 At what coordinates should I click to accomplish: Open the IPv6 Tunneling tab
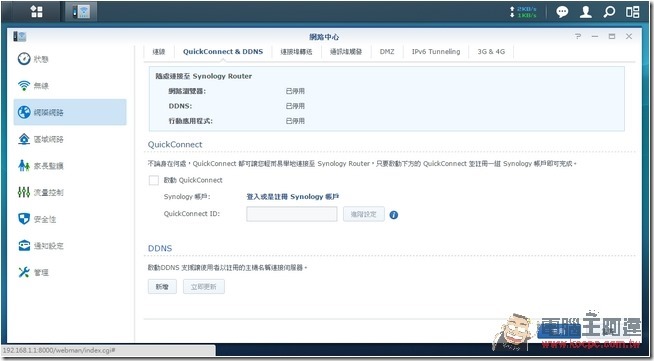pyautogui.click(x=436, y=52)
